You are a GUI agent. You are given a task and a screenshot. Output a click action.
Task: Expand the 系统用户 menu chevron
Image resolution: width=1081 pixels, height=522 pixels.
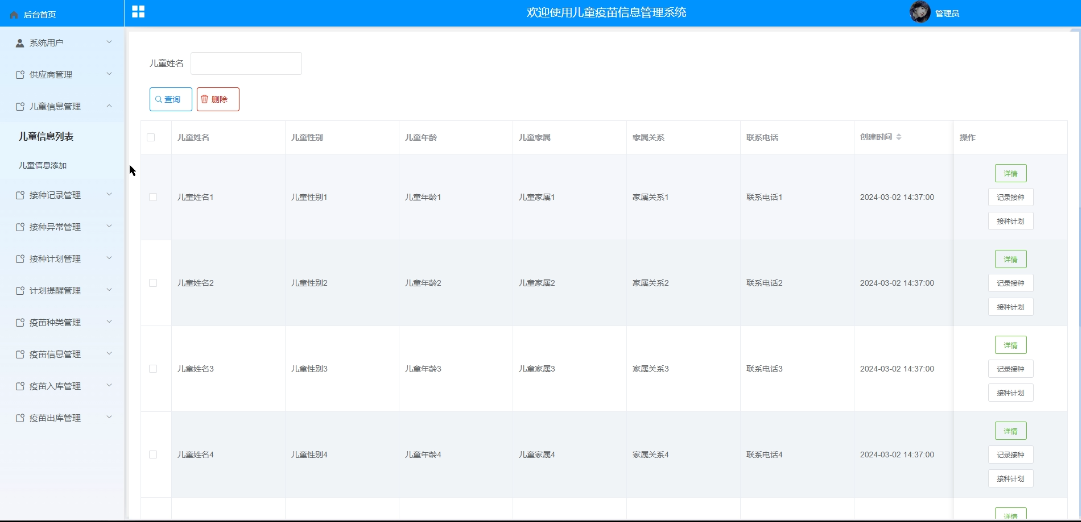point(109,42)
